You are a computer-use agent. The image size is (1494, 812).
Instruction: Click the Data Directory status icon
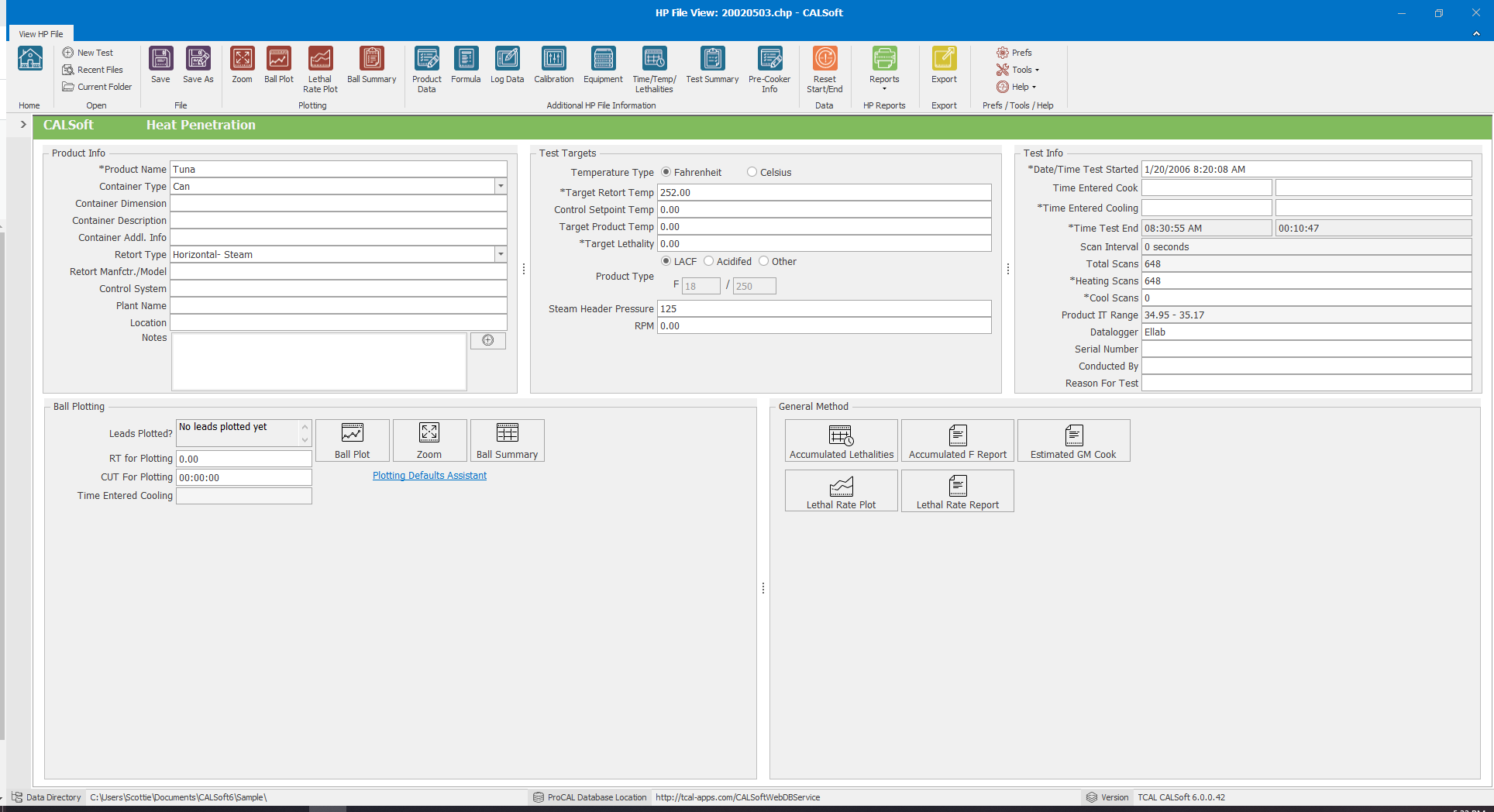pos(17,797)
